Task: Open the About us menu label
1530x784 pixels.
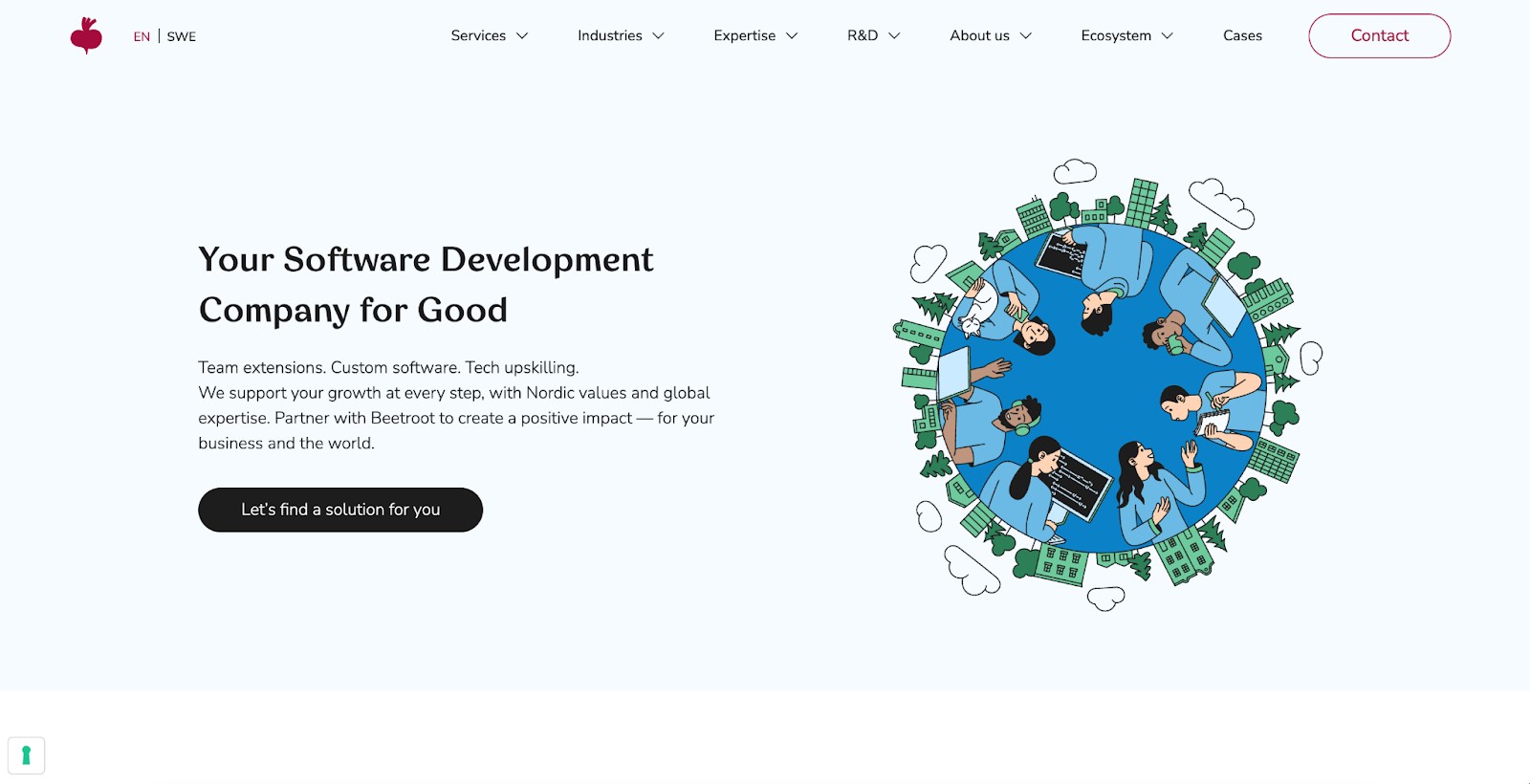Action: coord(979,35)
